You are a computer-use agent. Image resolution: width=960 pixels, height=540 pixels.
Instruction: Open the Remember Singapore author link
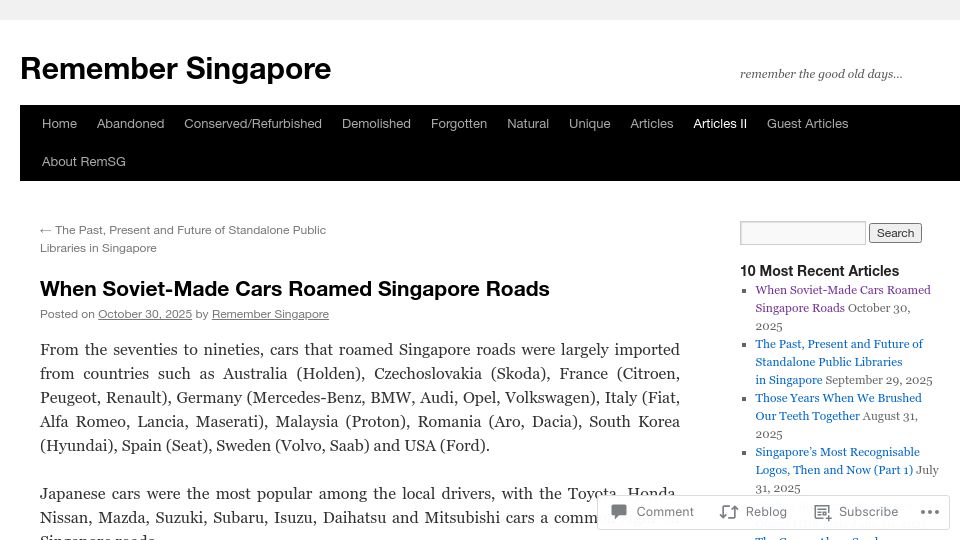click(270, 314)
